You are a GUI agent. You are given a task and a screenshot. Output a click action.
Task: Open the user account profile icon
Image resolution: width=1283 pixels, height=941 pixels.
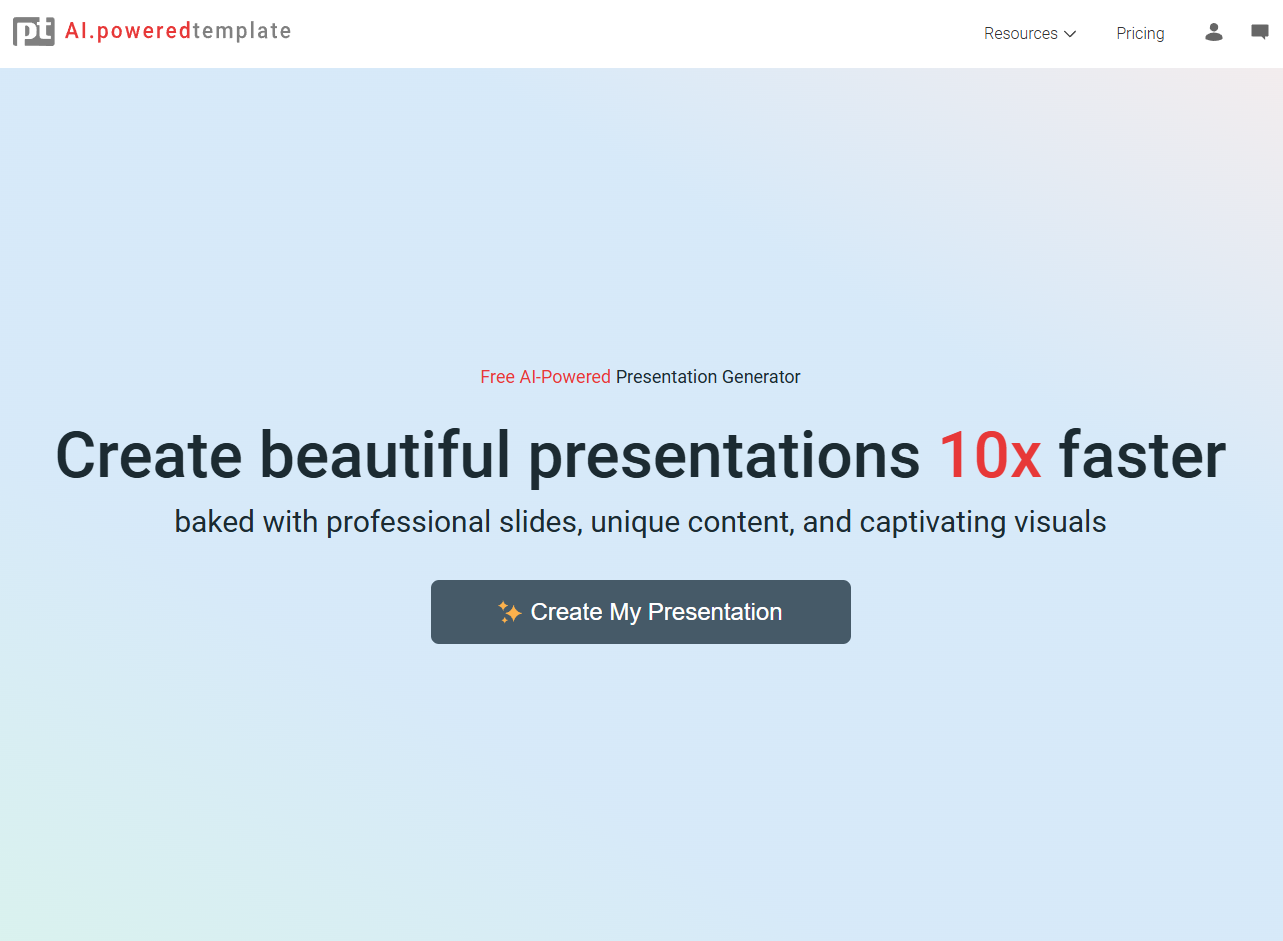point(1214,33)
